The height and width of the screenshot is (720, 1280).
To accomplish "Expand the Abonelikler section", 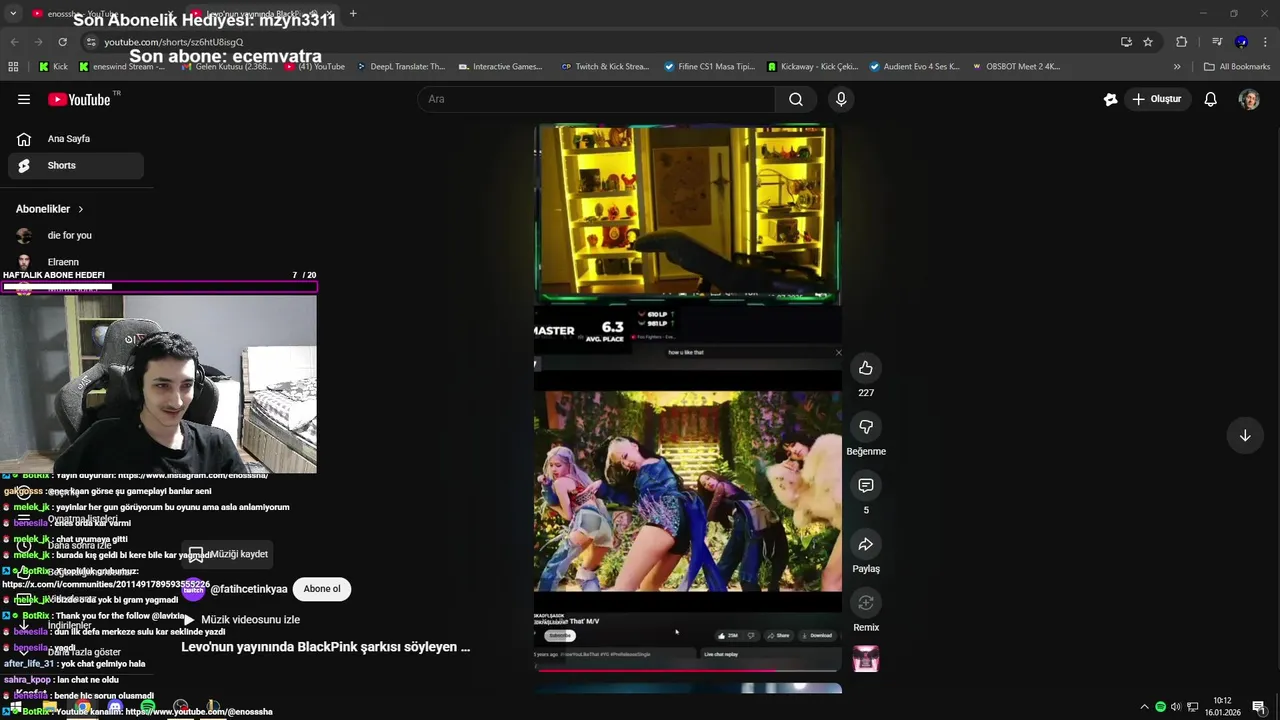I will (50, 209).
